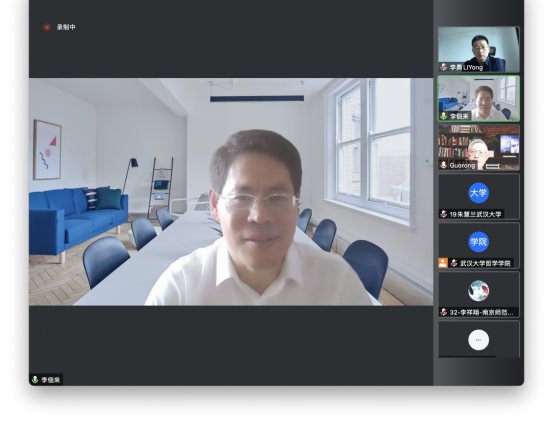Click the muted mic icon on LiYong tile

(x=444, y=67)
